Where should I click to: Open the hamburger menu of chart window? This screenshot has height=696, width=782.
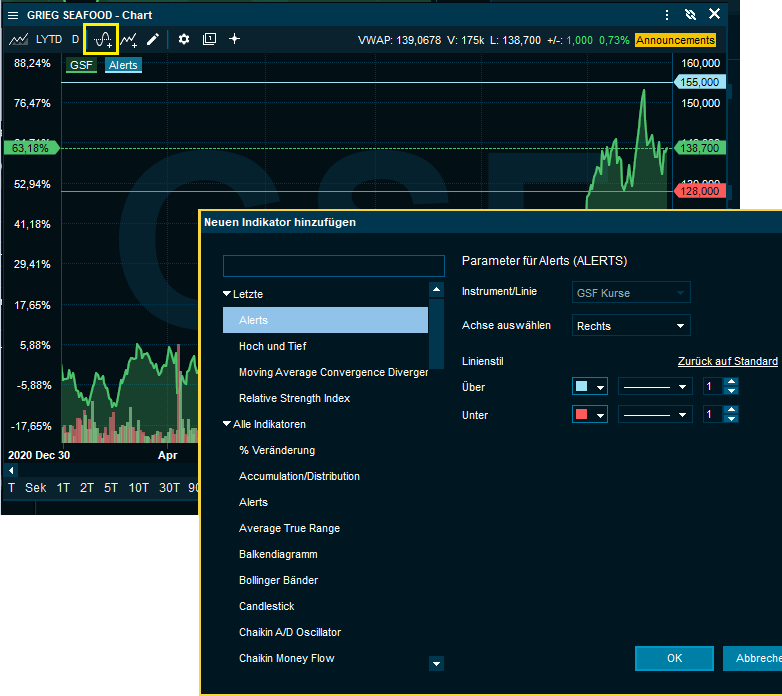13,14
